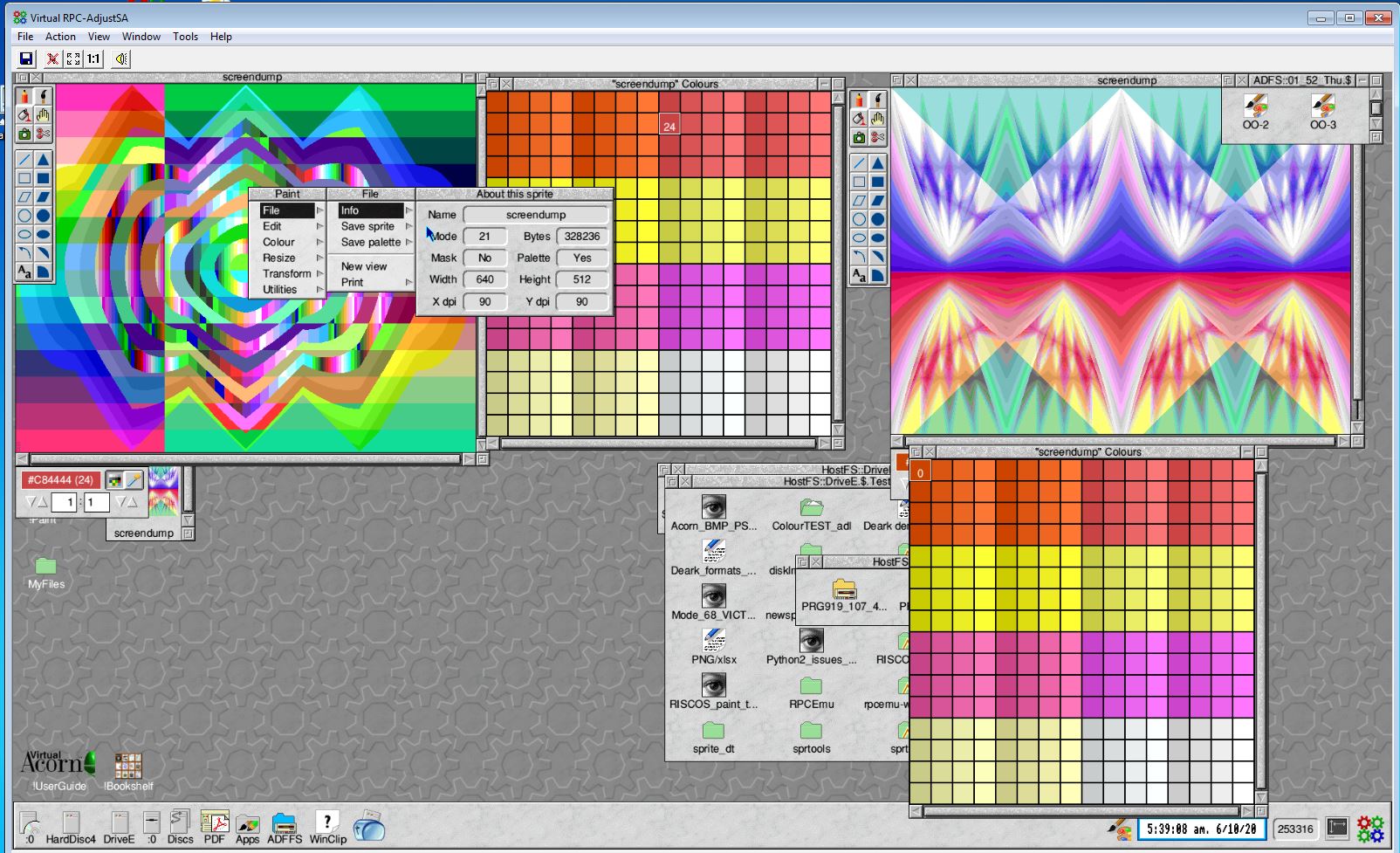Open the MyFiles folder on desktop
1400x853 pixels.
point(46,574)
